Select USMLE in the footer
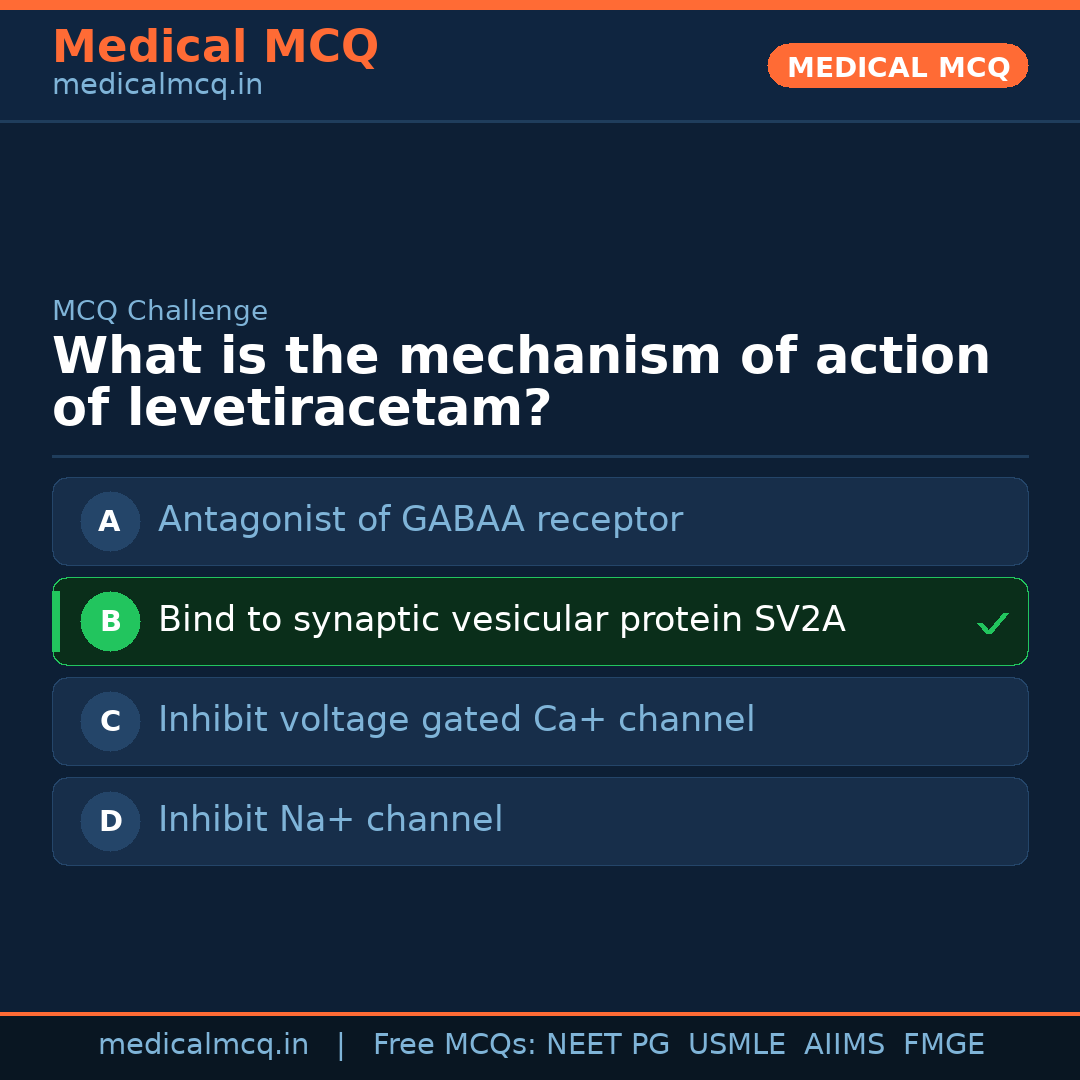Screen dimensions: 1080x1080 coord(736,1045)
